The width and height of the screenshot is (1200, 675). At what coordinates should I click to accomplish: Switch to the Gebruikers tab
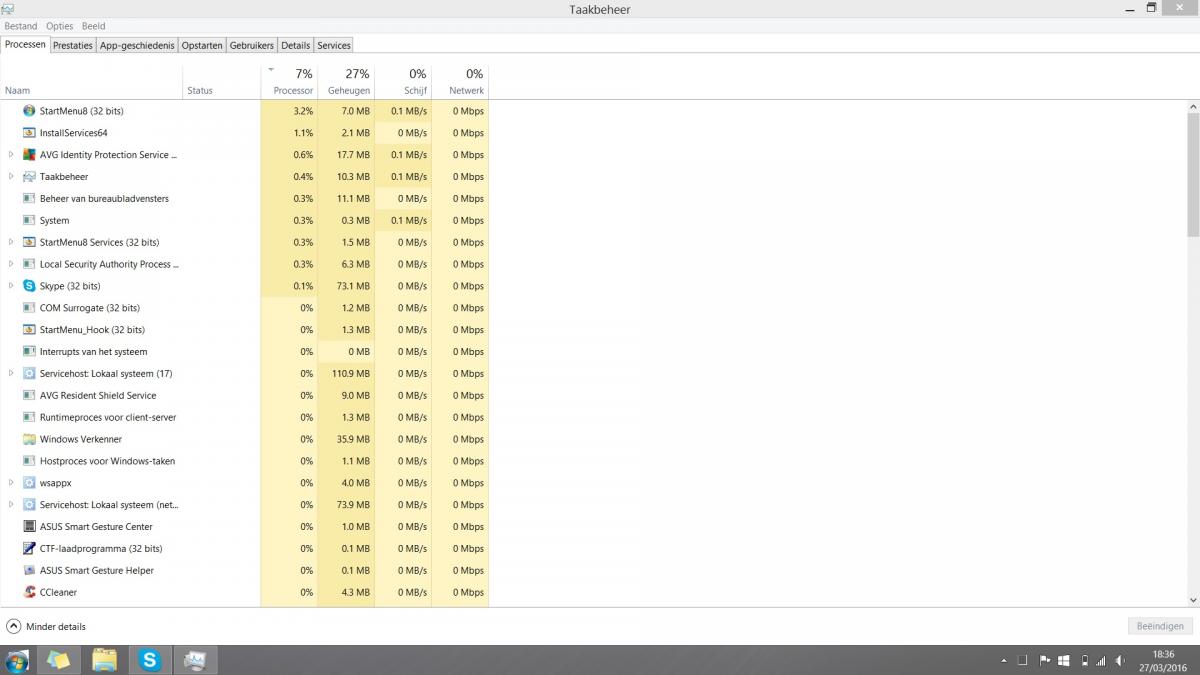(x=252, y=46)
